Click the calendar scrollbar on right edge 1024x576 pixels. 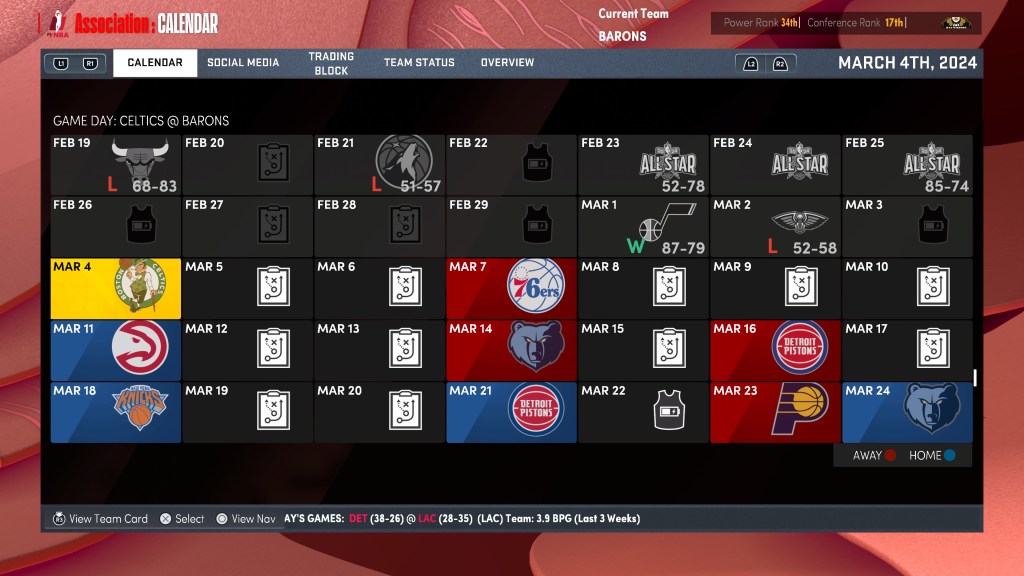975,378
